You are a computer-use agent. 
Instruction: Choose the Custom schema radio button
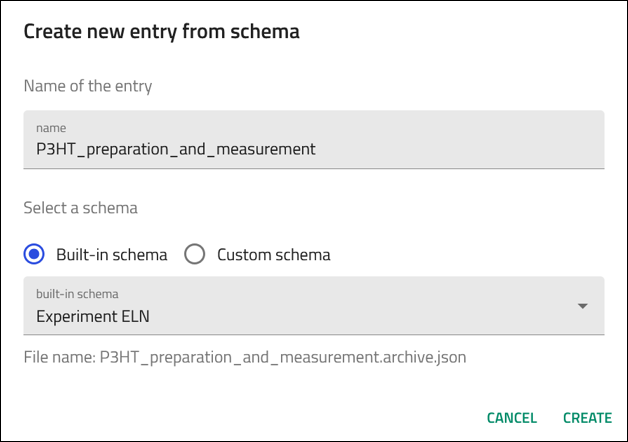click(196, 254)
